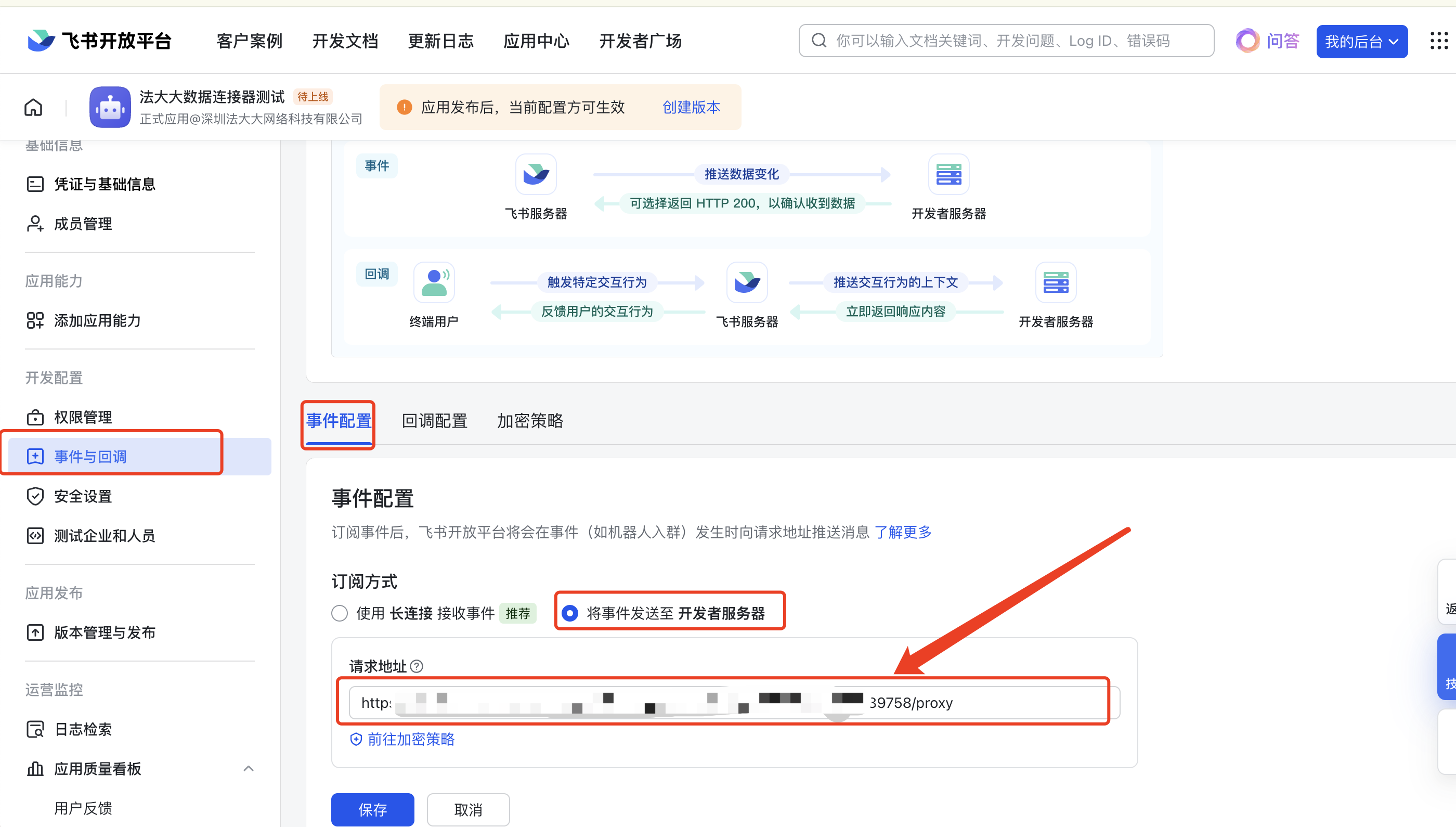Click the app name 法大大数据连接器测试
The image size is (1456, 827).
[x=212, y=97]
